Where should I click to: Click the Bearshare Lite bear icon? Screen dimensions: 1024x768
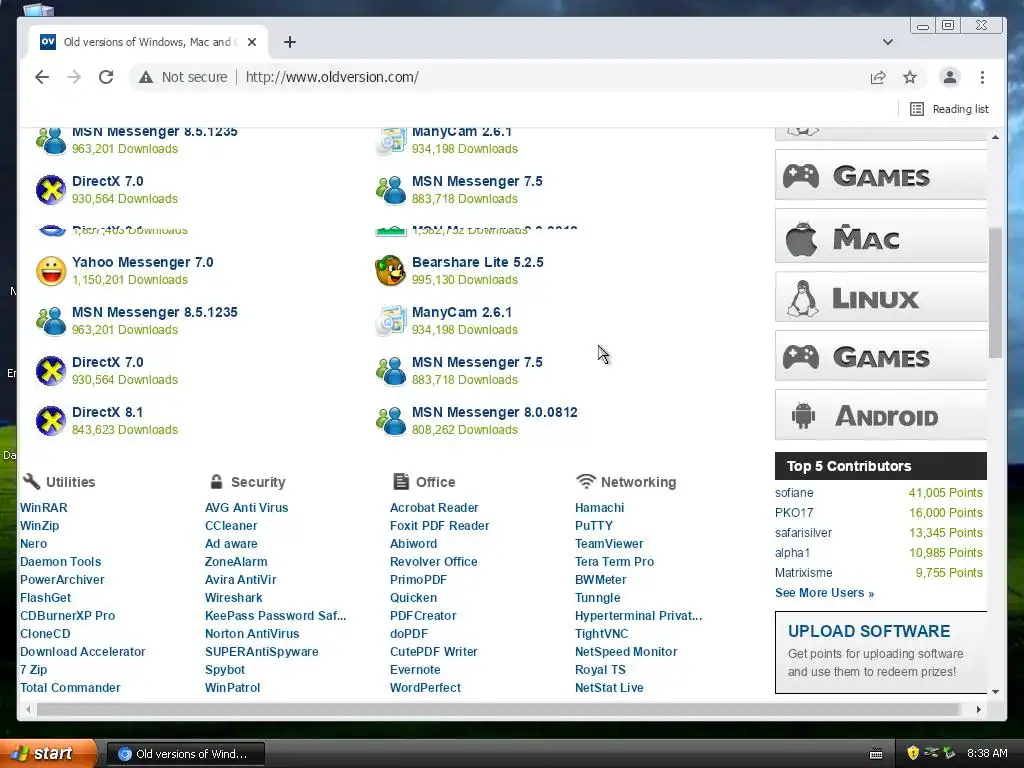point(391,270)
